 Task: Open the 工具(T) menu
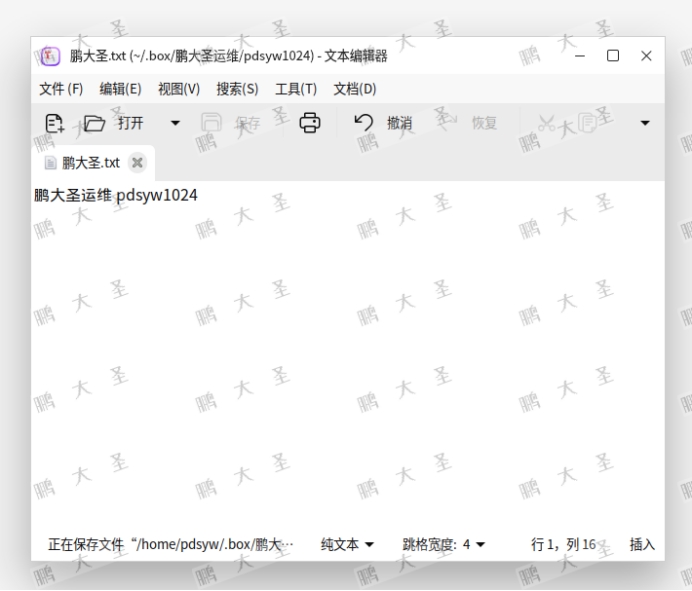296,89
